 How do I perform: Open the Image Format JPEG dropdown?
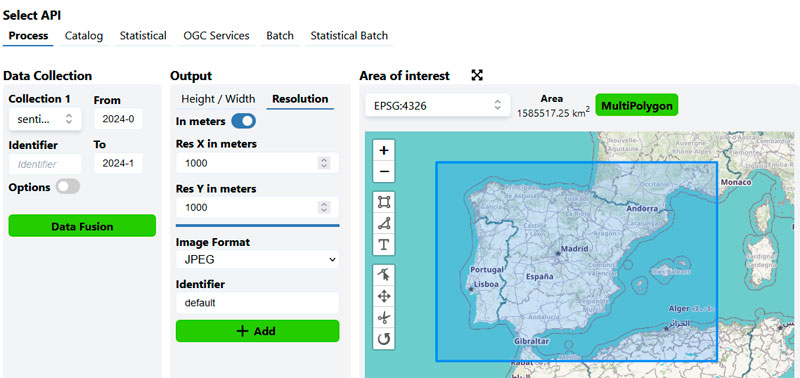point(257,259)
